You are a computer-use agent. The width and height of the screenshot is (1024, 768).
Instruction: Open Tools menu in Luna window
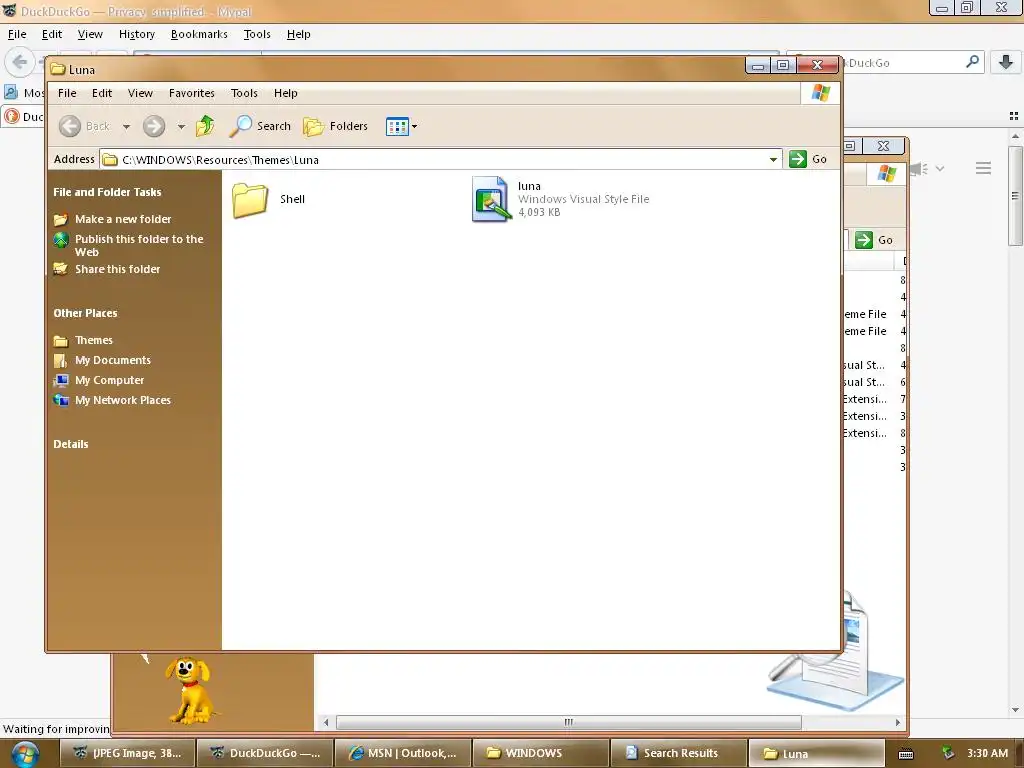(244, 93)
